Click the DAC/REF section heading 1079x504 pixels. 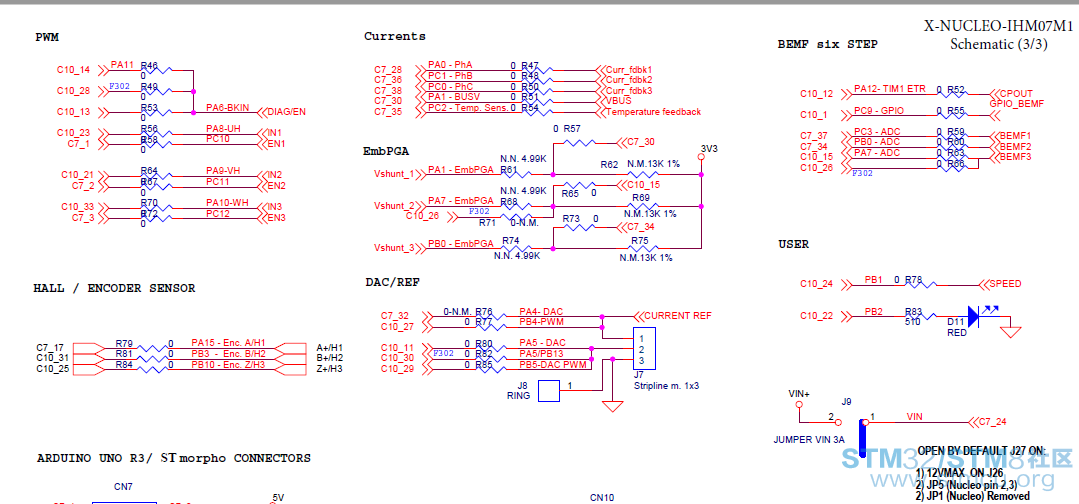click(x=392, y=282)
